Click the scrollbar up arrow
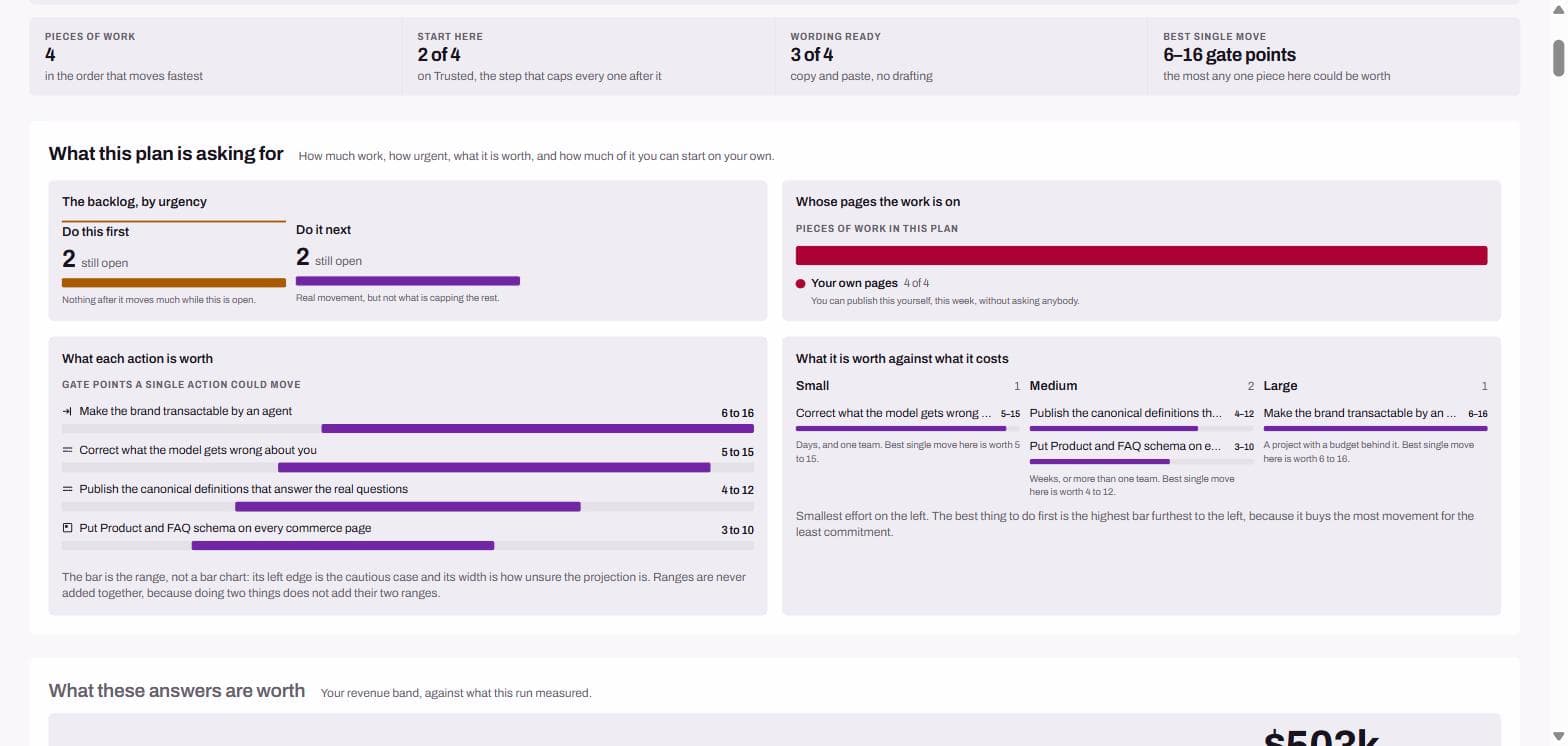 [x=1557, y=8]
